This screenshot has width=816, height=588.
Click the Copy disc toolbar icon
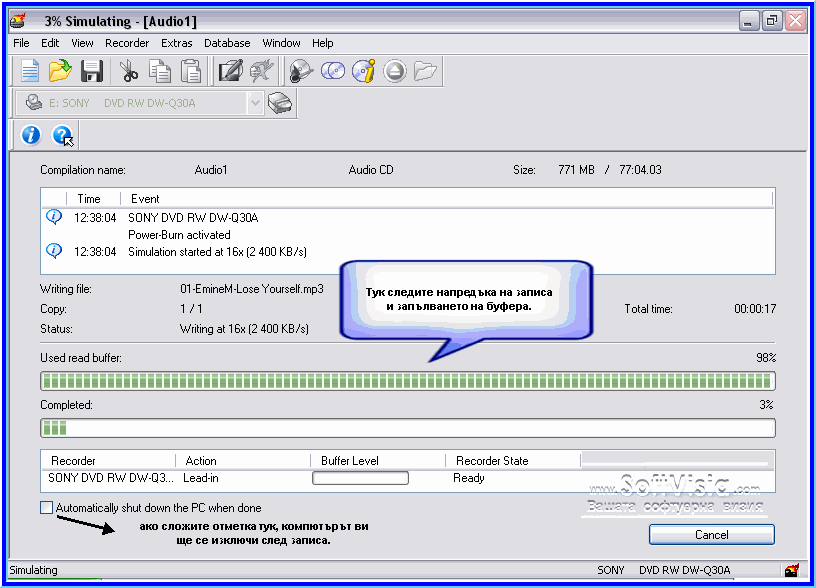coord(333,71)
